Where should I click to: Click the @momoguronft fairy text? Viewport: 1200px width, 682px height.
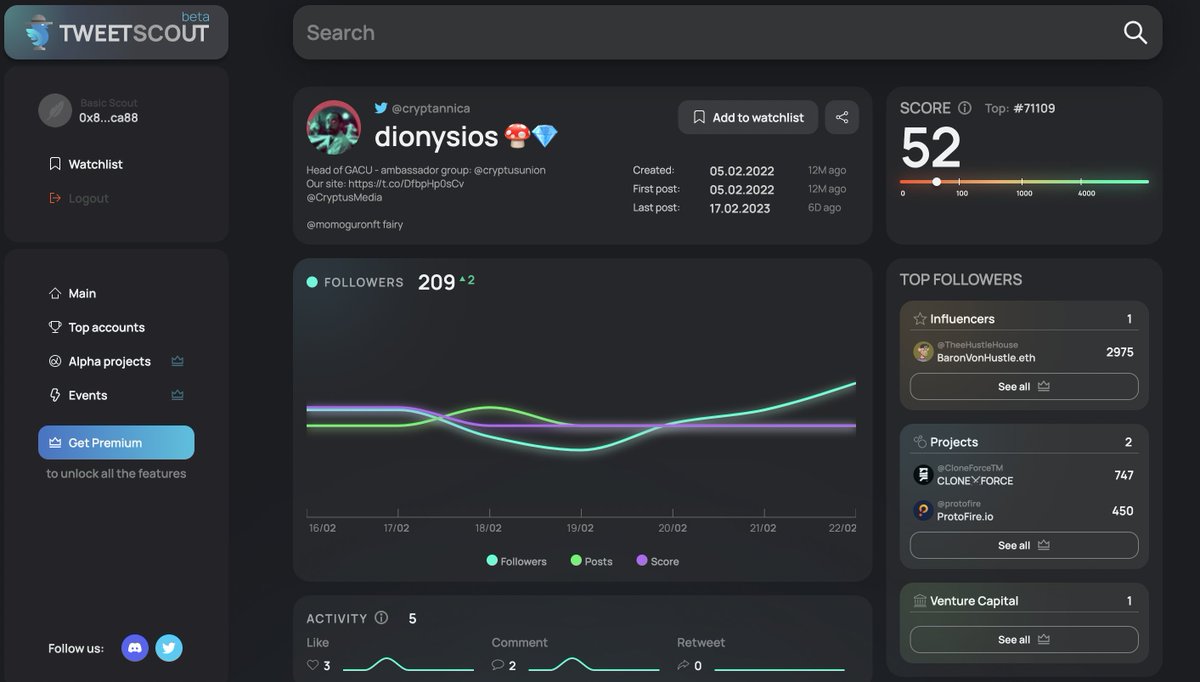pos(355,225)
